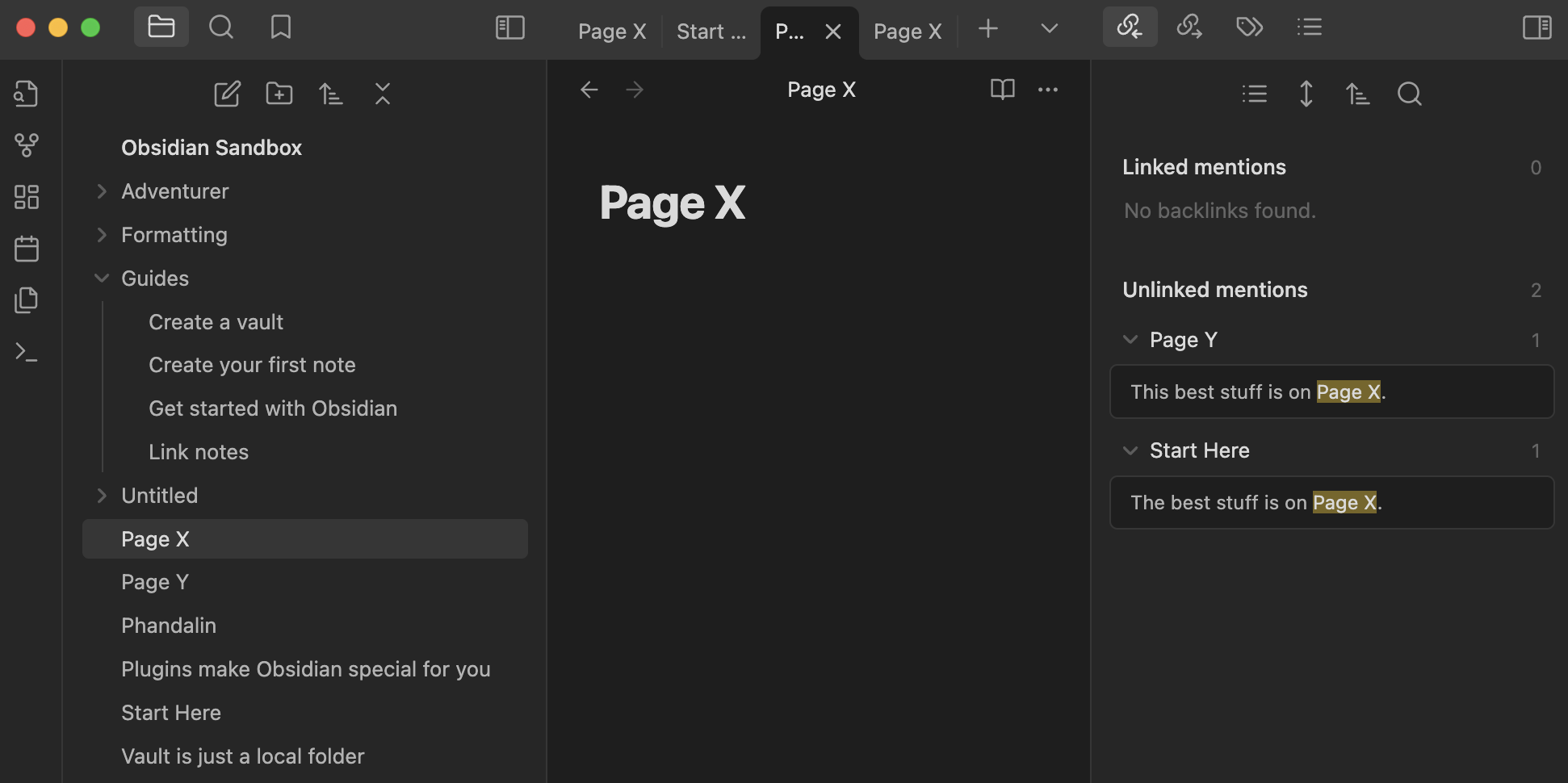Screen dimensions: 1568x783
Task: Expand the Untitled folder
Action: (x=159, y=496)
